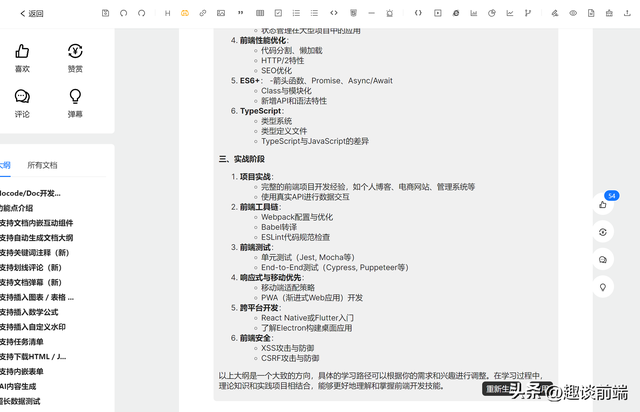Insert a video with the play-box icon
Screen dimensions: 640x412
(438, 13)
